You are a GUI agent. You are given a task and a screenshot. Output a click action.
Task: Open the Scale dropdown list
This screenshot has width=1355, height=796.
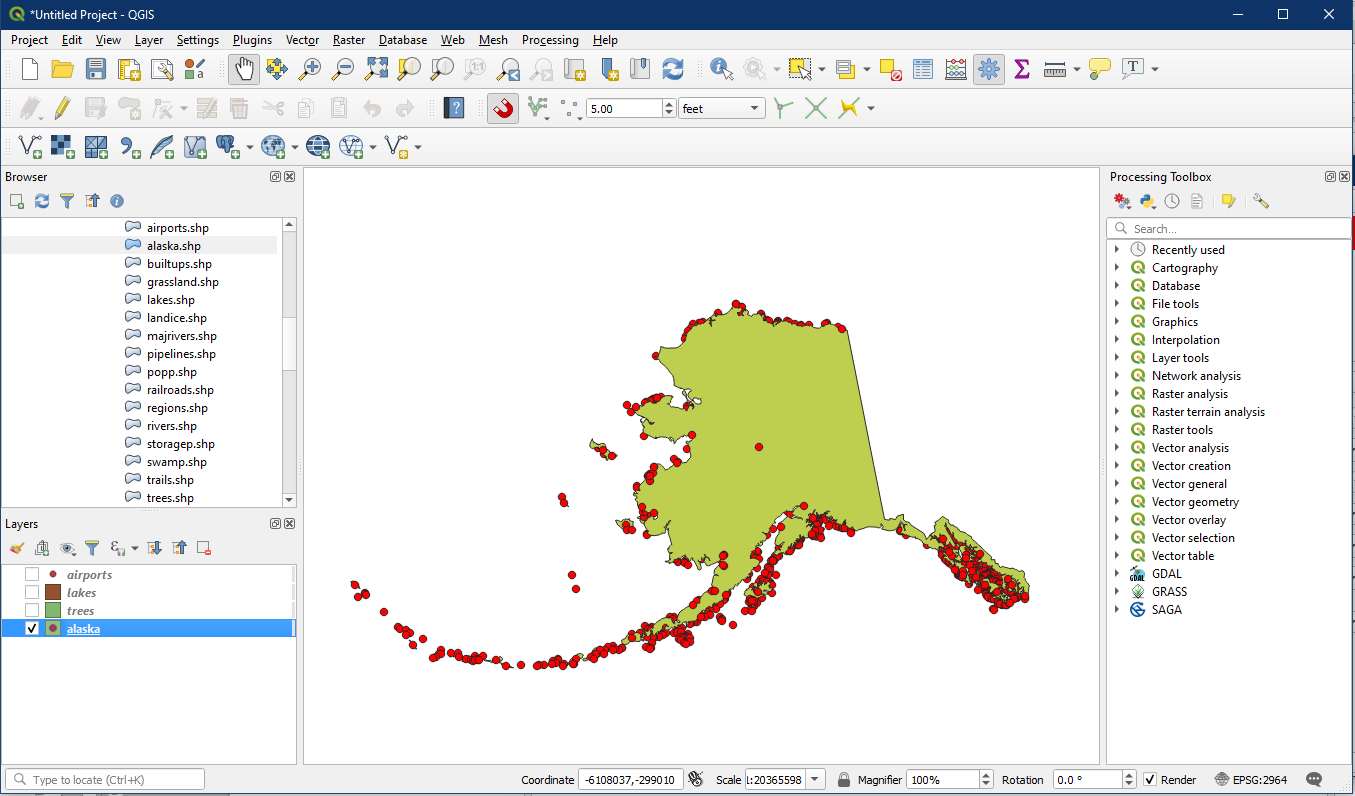click(816, 780)
